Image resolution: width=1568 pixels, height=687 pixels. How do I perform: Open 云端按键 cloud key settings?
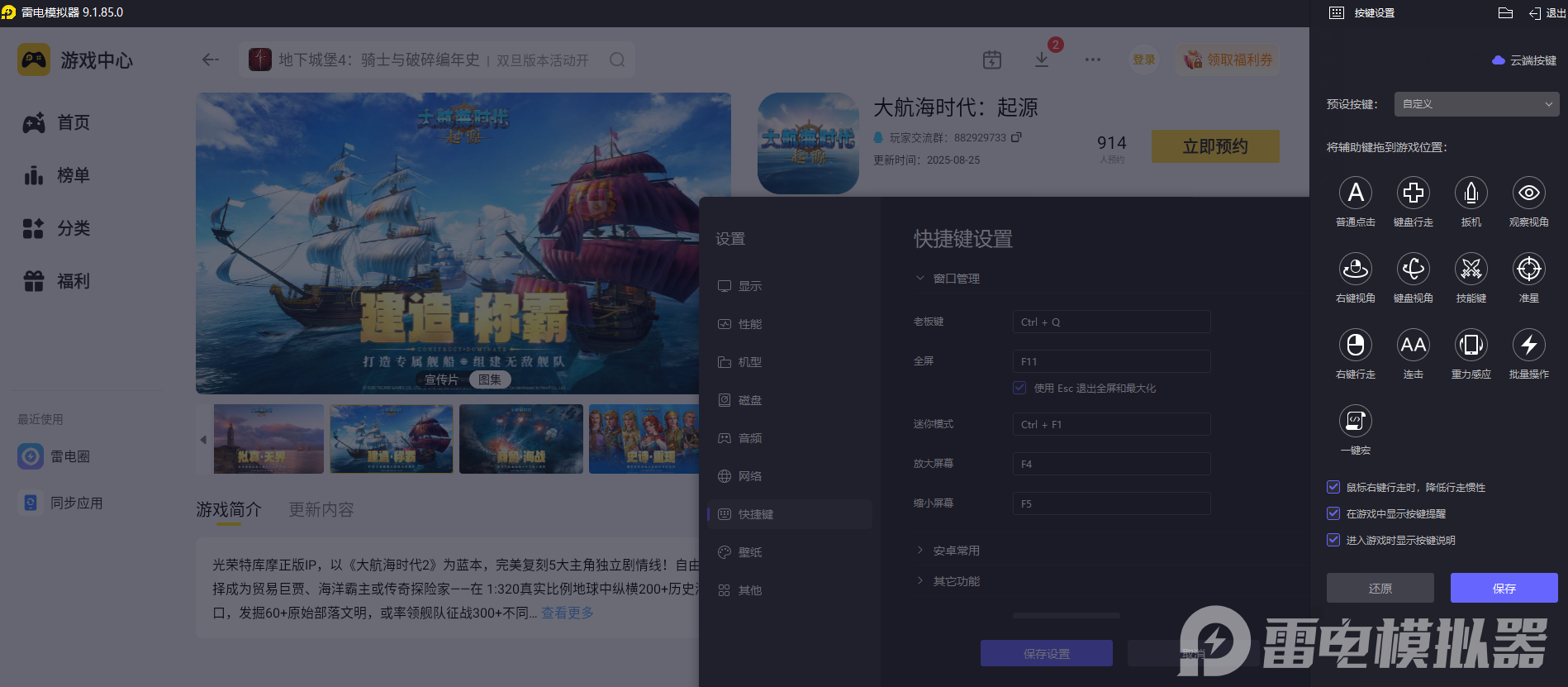pyautogui.click(x=1524, y=60)
